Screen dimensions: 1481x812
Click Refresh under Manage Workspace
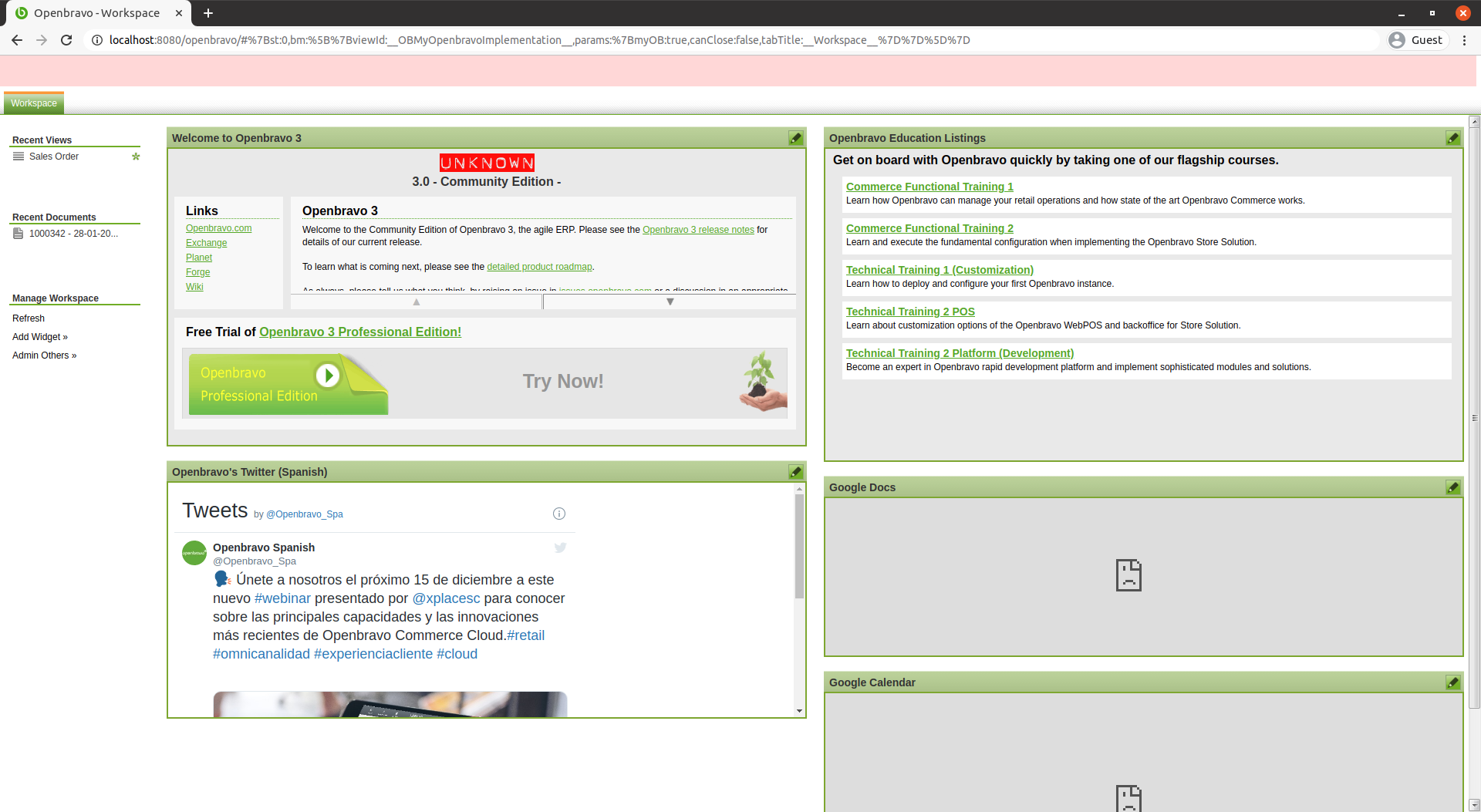(x=29, y=318)
